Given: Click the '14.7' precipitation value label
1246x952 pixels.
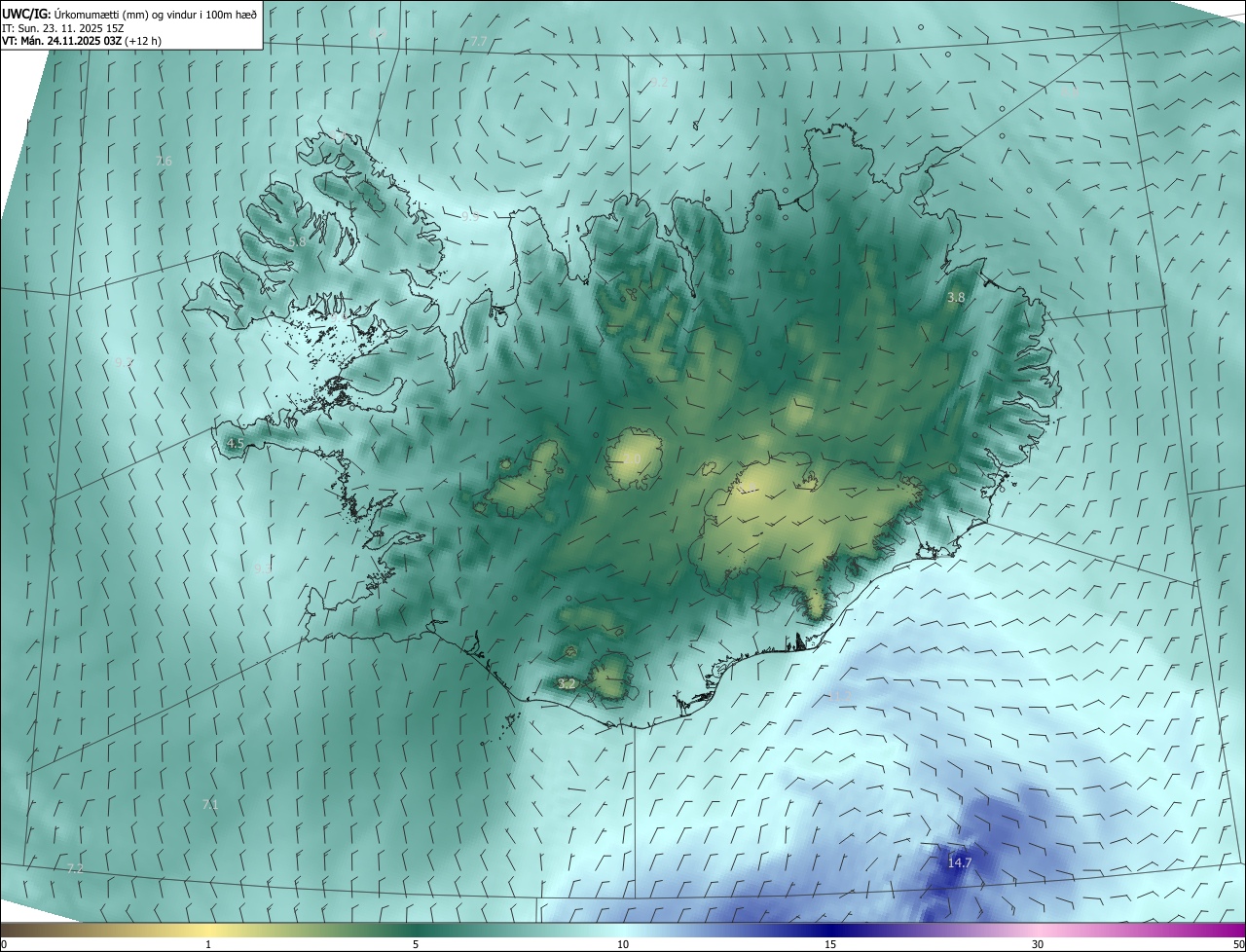Looking at the screenshot, I should (x=960, y=862).
